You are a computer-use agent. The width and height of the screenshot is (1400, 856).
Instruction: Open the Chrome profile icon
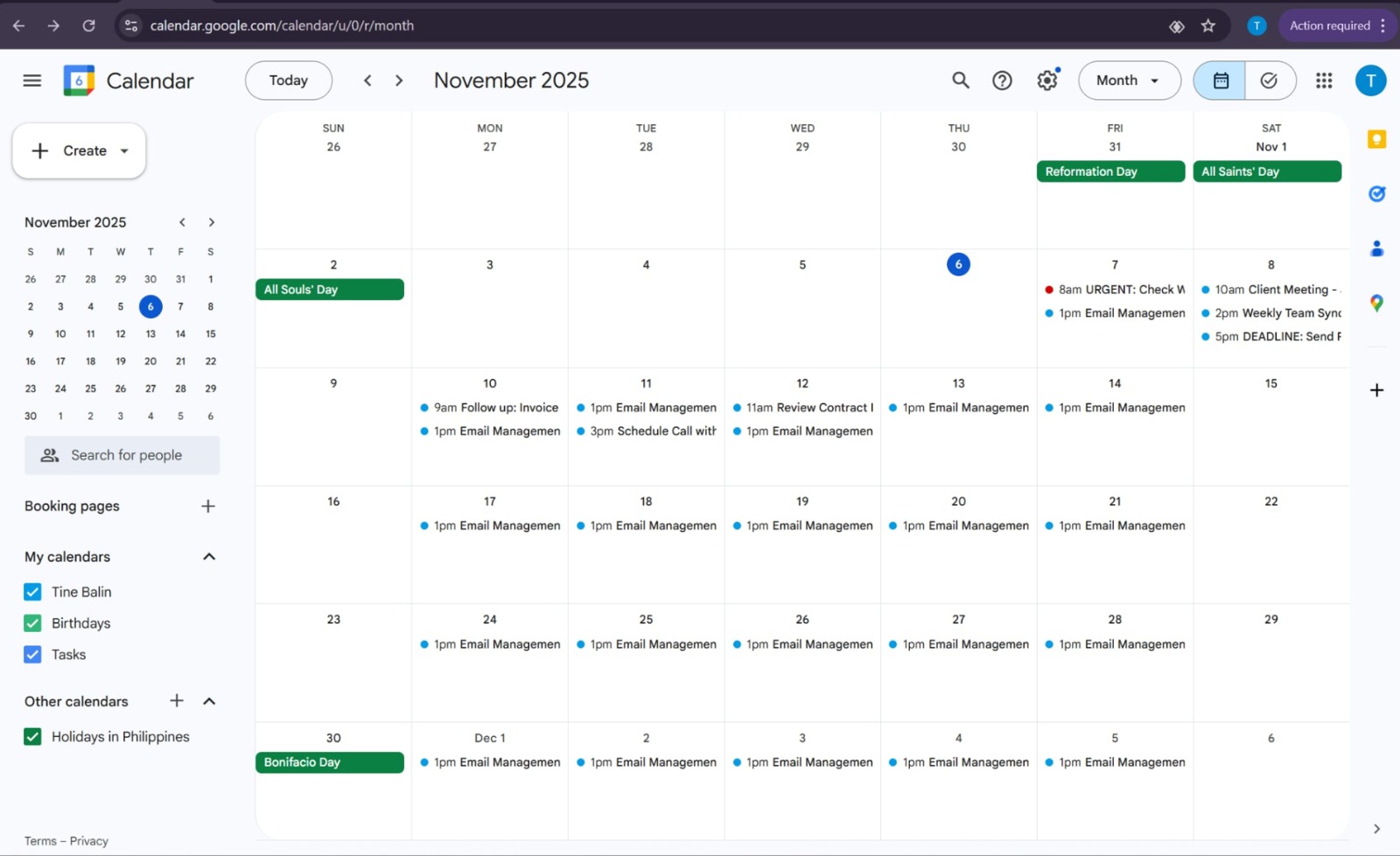point(1256,25)
